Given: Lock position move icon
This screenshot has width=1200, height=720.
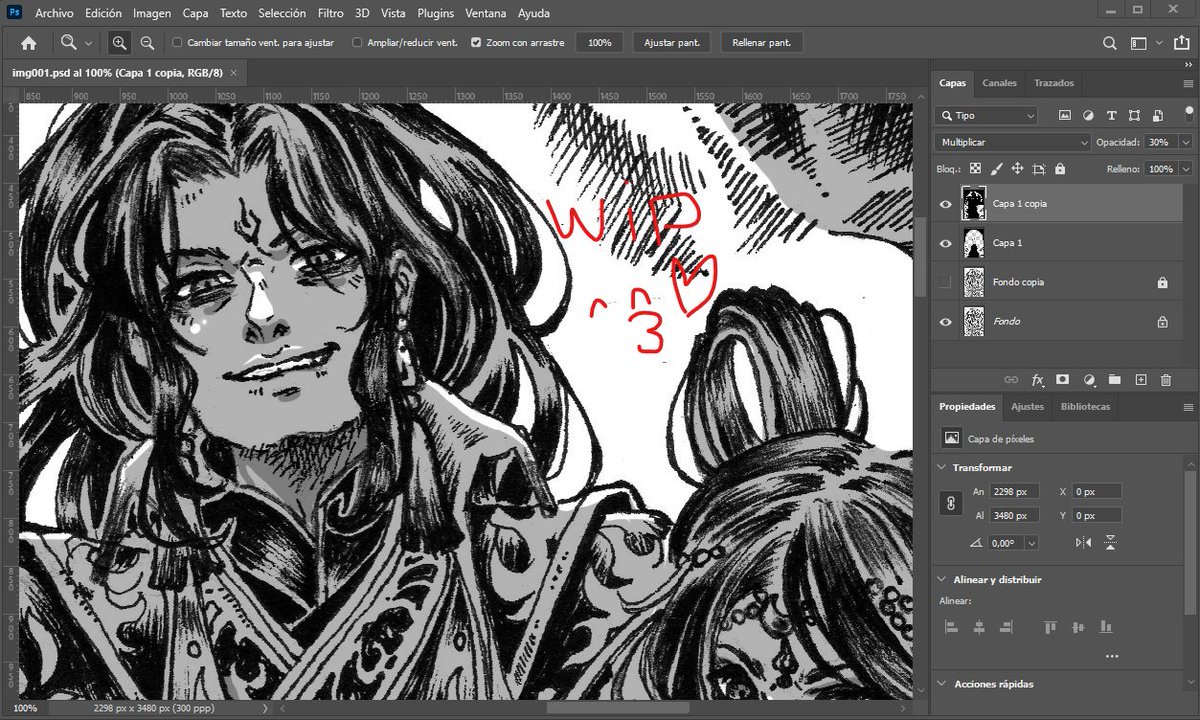Looking at the screenshot, I should coord(1017,169).
